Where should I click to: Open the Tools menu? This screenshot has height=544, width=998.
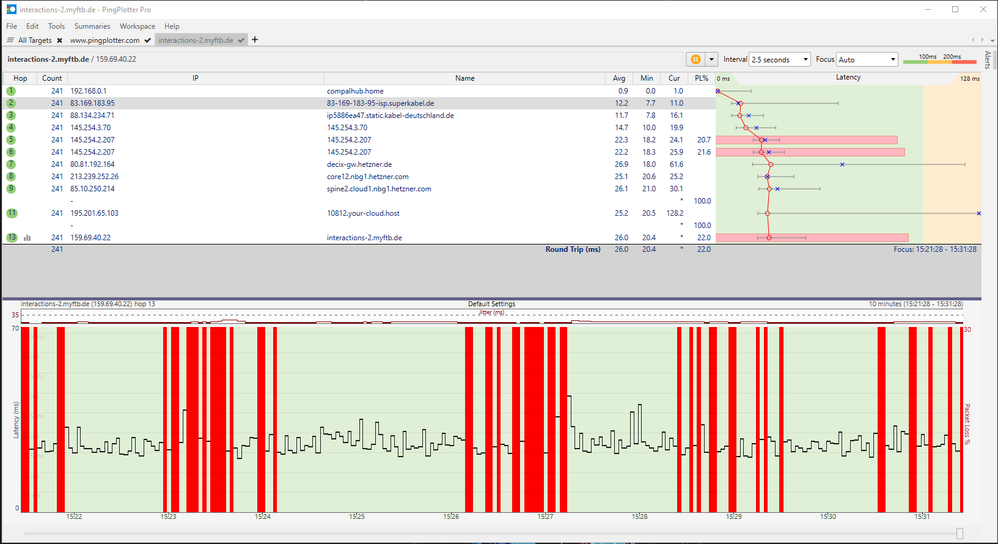pyautogui.click(x=57, y=26)
